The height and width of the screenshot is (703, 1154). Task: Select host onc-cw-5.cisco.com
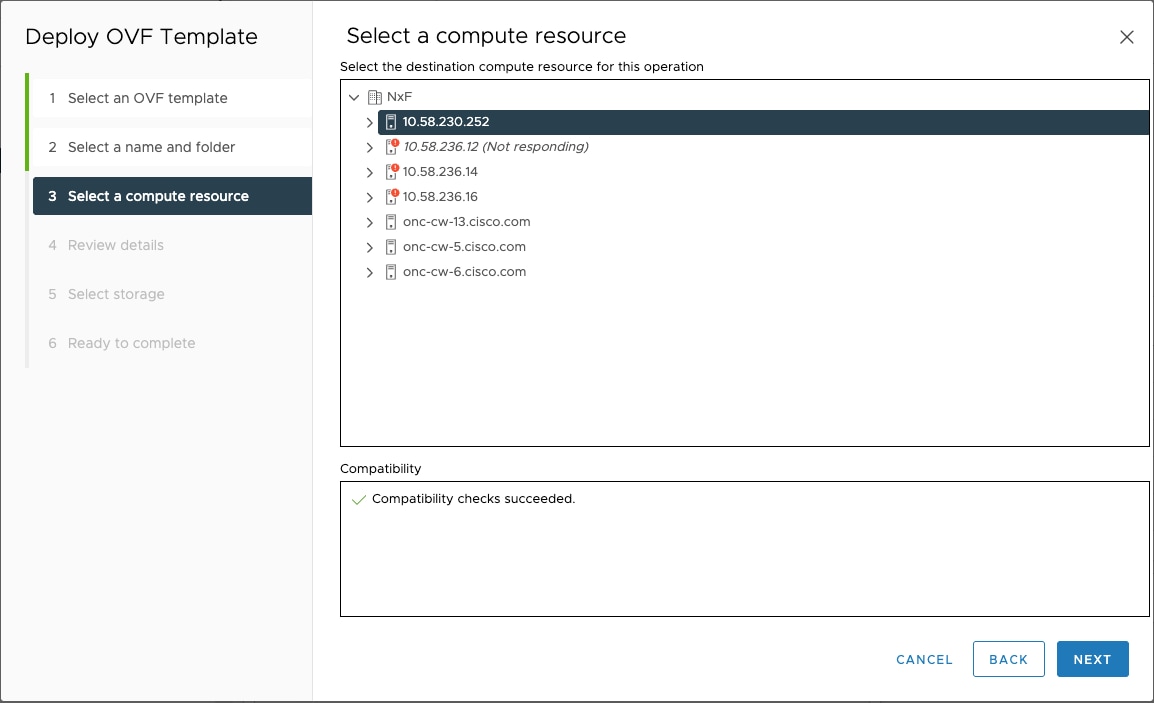coord(464,247)
